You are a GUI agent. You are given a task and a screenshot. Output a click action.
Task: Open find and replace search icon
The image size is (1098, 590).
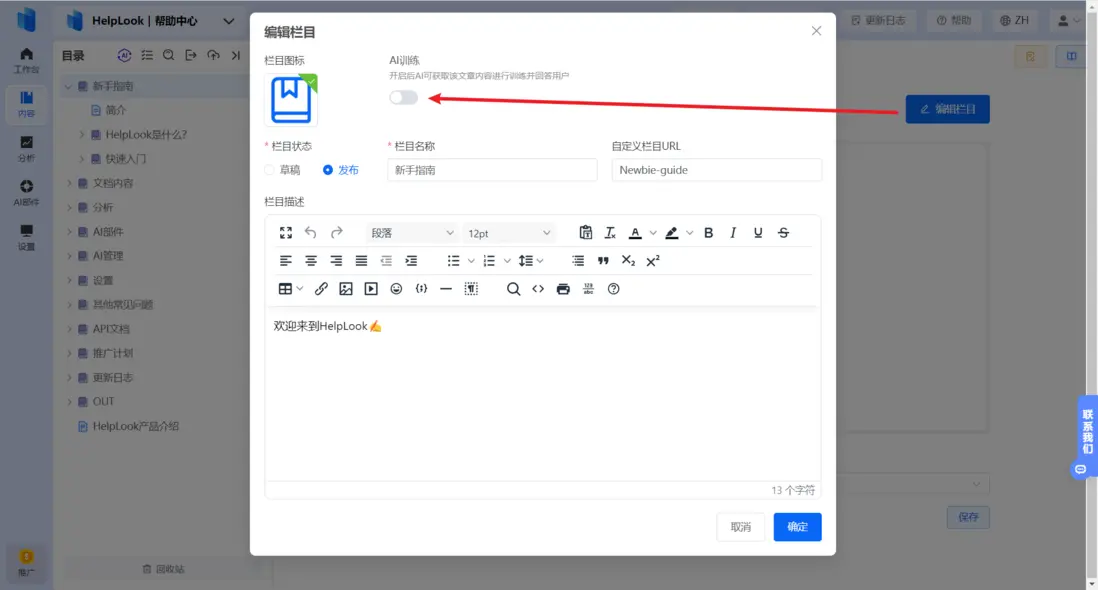513,289
